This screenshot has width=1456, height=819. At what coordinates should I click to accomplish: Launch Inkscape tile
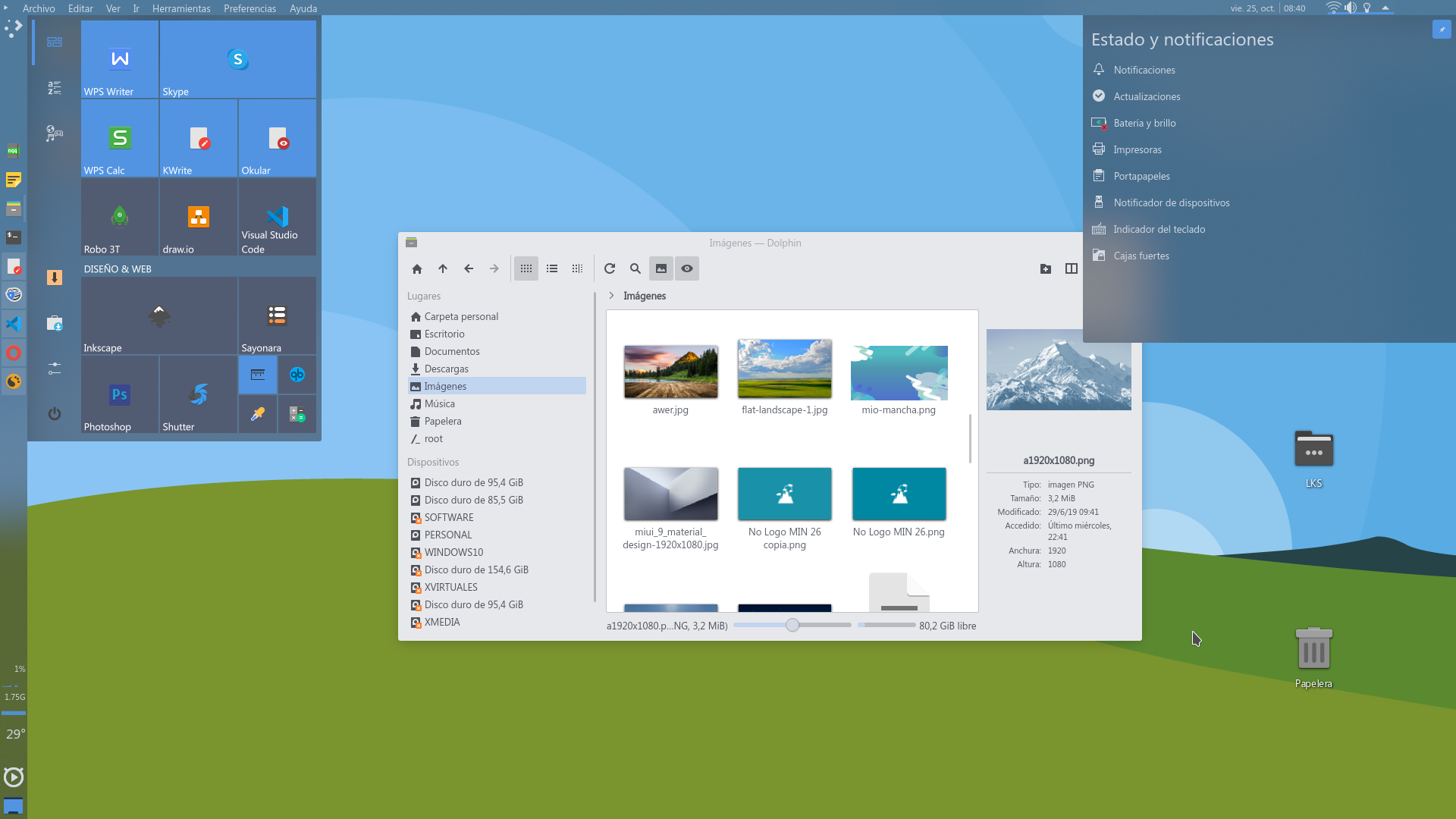coord(159,315)
